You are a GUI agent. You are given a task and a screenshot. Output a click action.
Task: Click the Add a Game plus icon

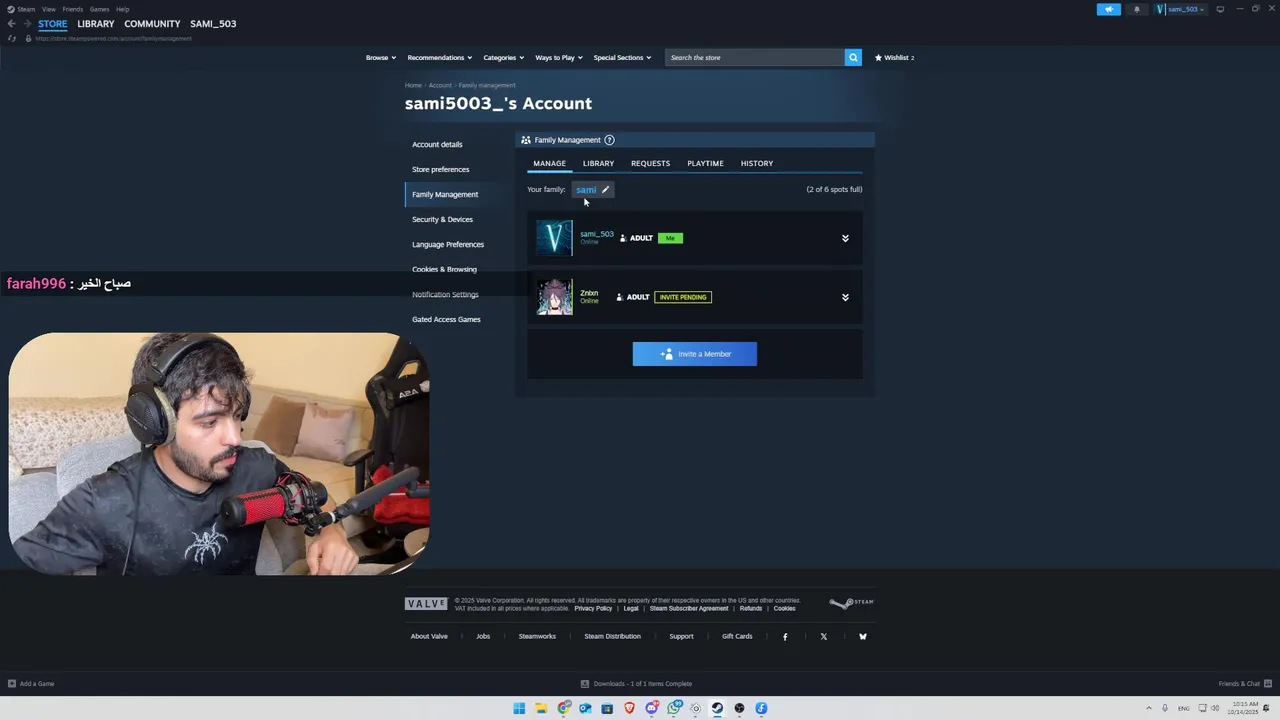point(12,684)
